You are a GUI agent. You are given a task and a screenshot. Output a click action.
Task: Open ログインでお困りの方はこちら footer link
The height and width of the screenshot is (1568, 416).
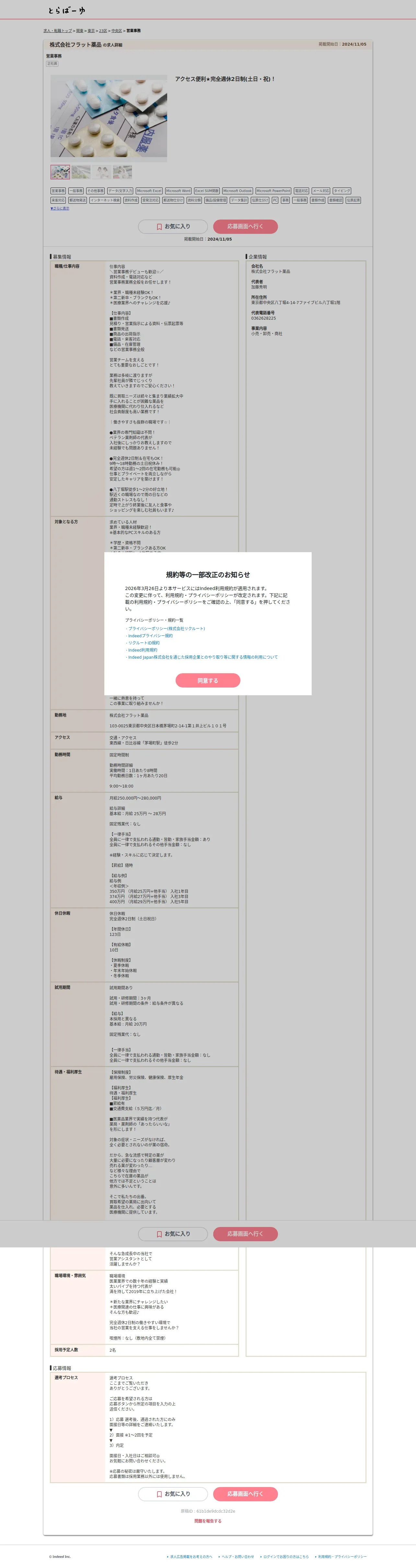coord(286,1556)
